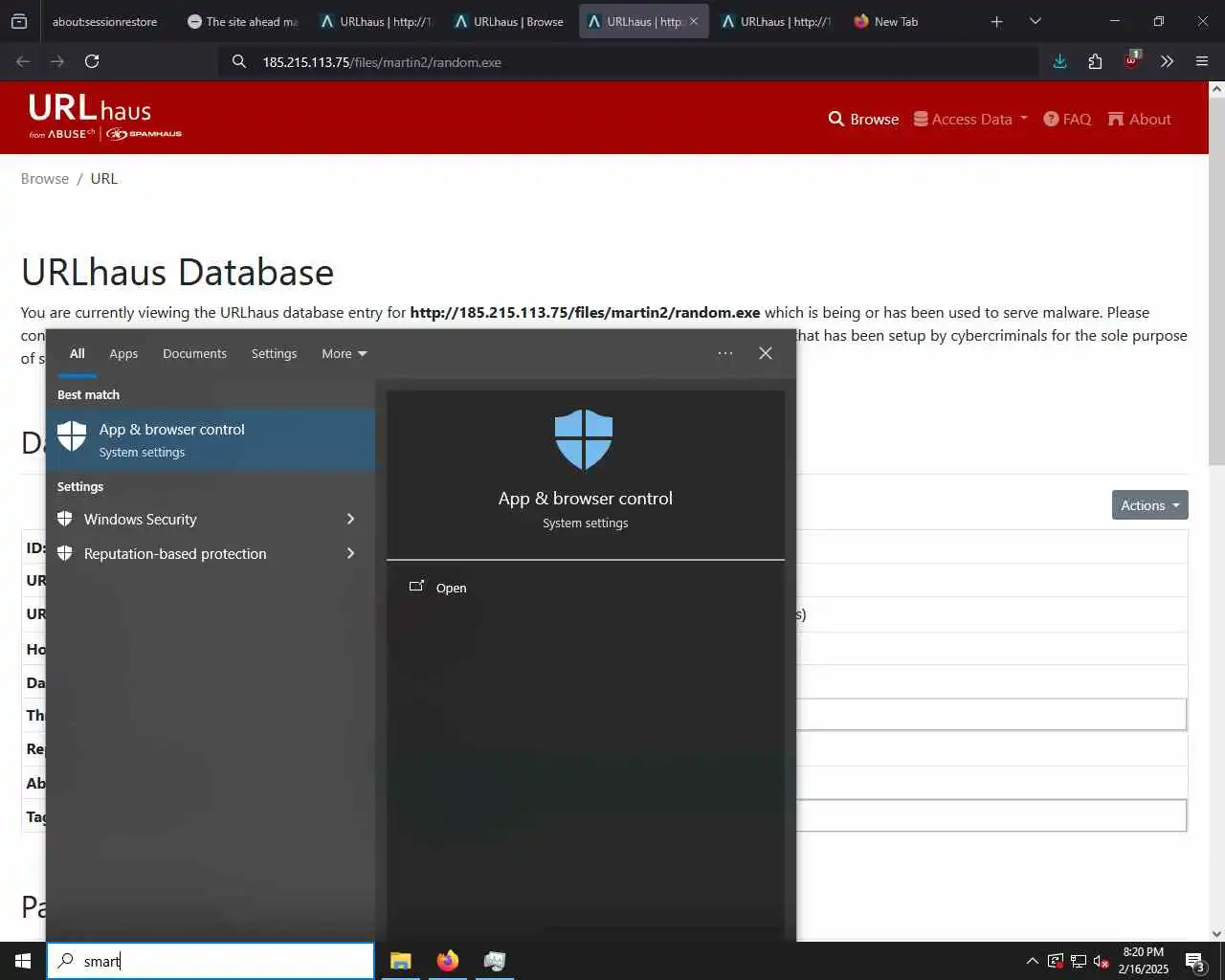Expand Reputation-based protection arrow

click(x=351, y=553)
